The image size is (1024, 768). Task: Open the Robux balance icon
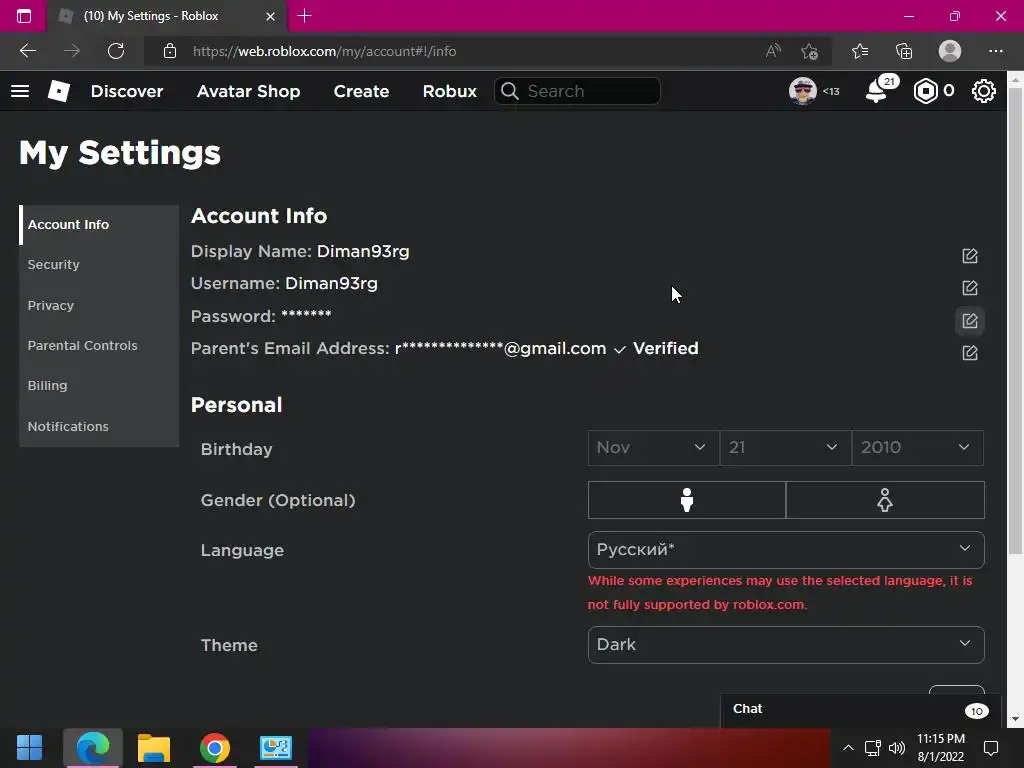point(925,91)
